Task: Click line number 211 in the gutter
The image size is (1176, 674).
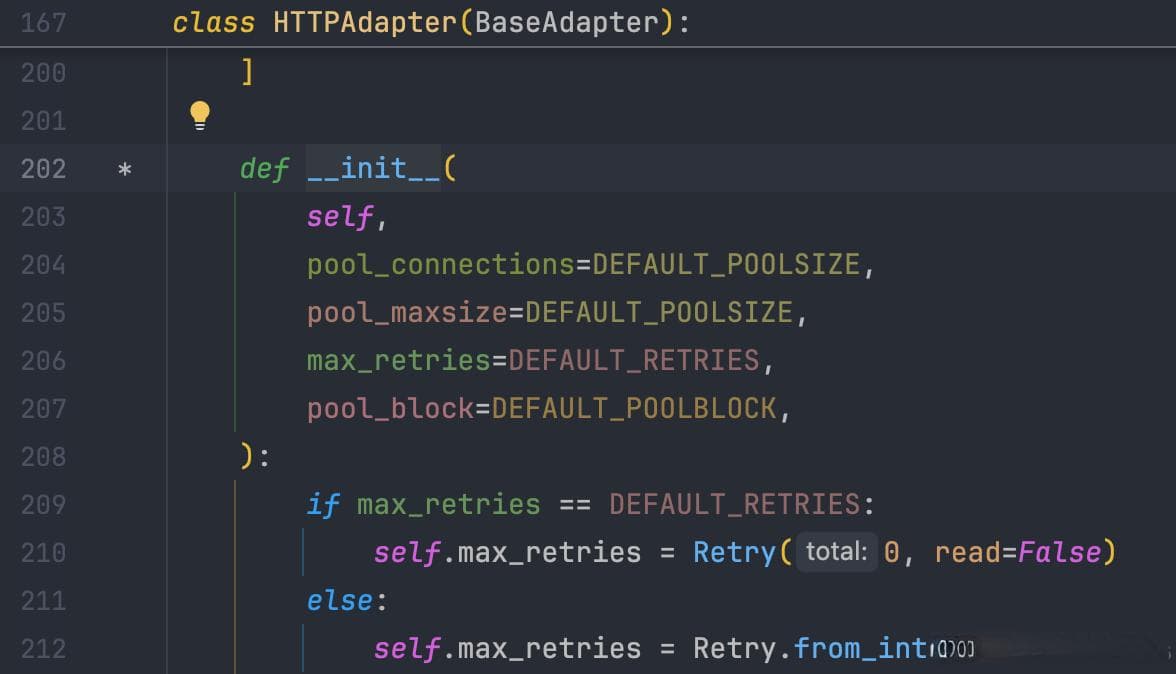Action: click(x=44, y=601)
